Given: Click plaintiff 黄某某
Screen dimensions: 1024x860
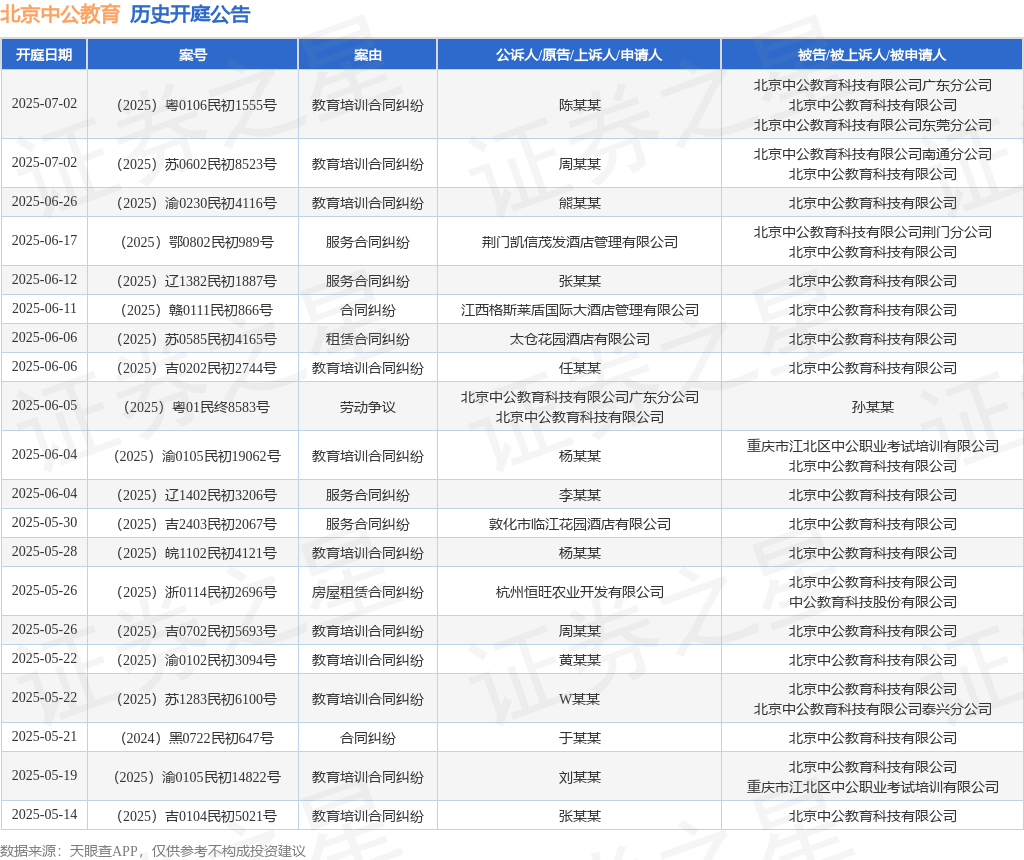Looking at the screenshot, I should [579, 660].
